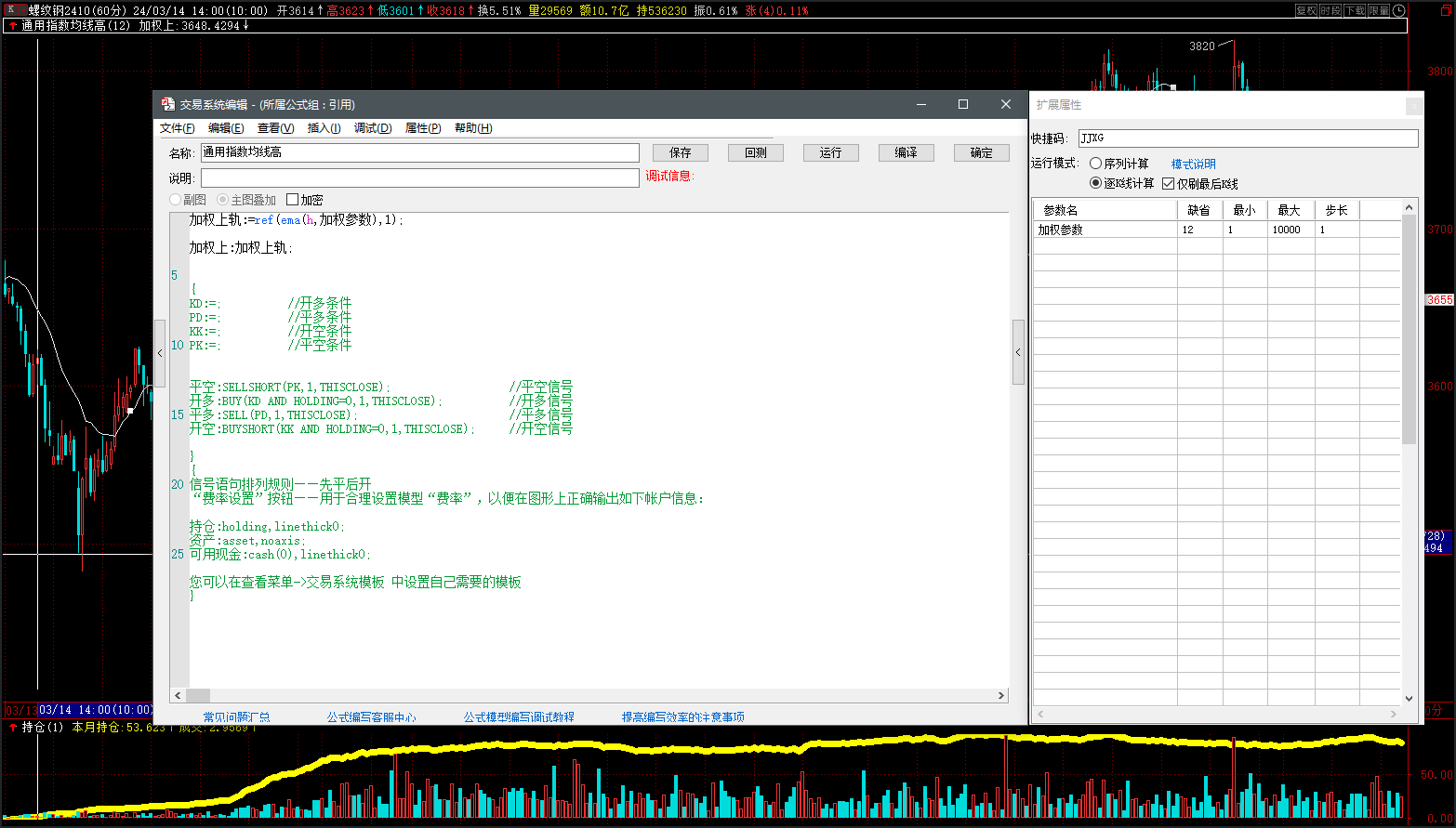Collapse right panel with right-edge arrow
This screenshot has height=828, width=1456.
1018,352
